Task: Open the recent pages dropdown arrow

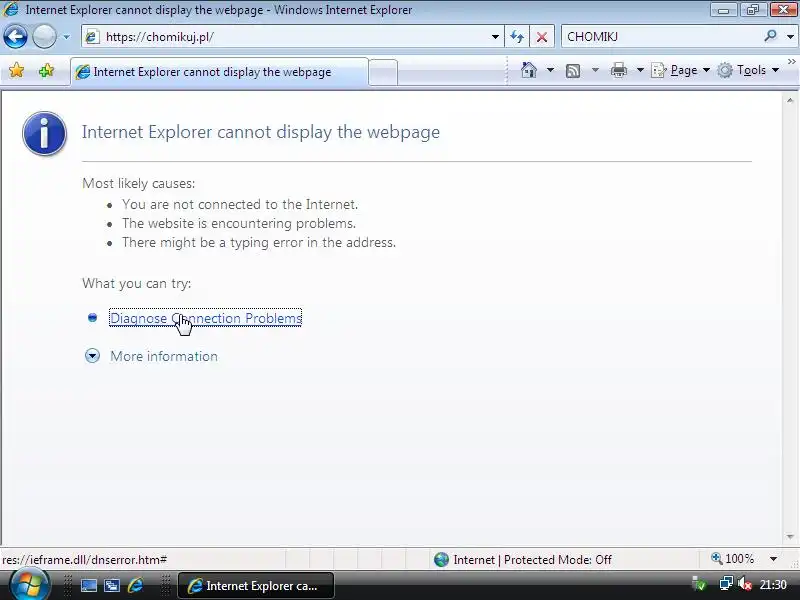Action: (66, 37)
